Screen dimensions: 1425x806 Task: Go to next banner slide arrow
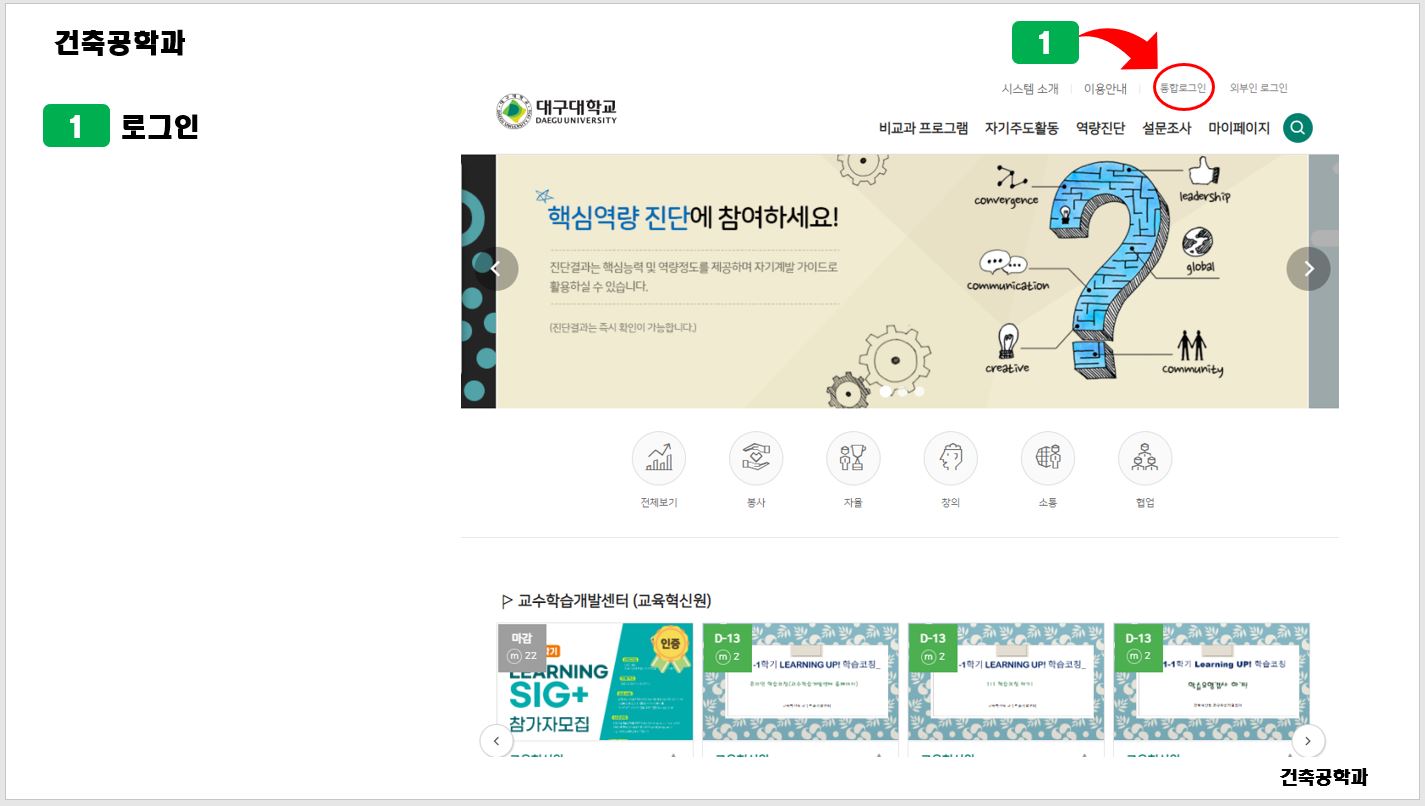pyautogui.click(x=1308, y=268)
